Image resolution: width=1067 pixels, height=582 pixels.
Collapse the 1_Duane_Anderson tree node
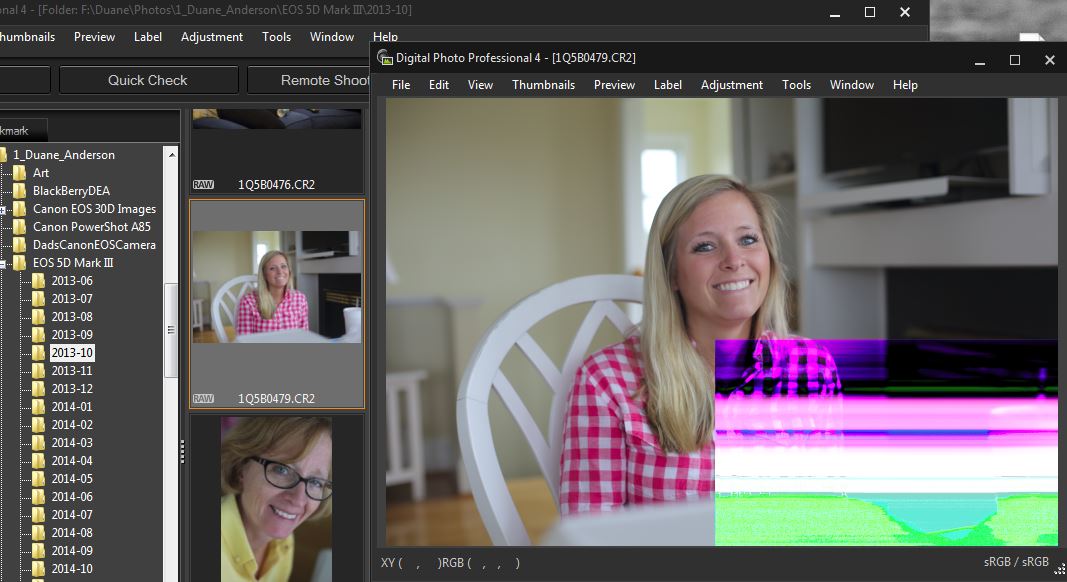[x=1, y=155]
